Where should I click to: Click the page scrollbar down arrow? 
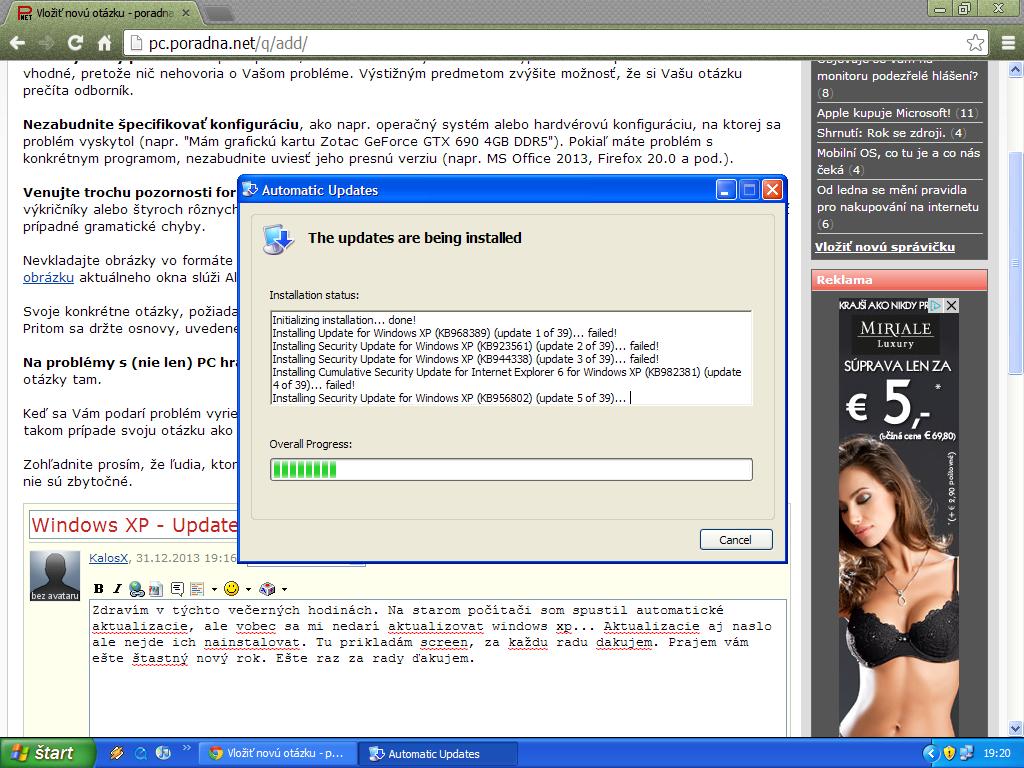tap(1015, 728)
